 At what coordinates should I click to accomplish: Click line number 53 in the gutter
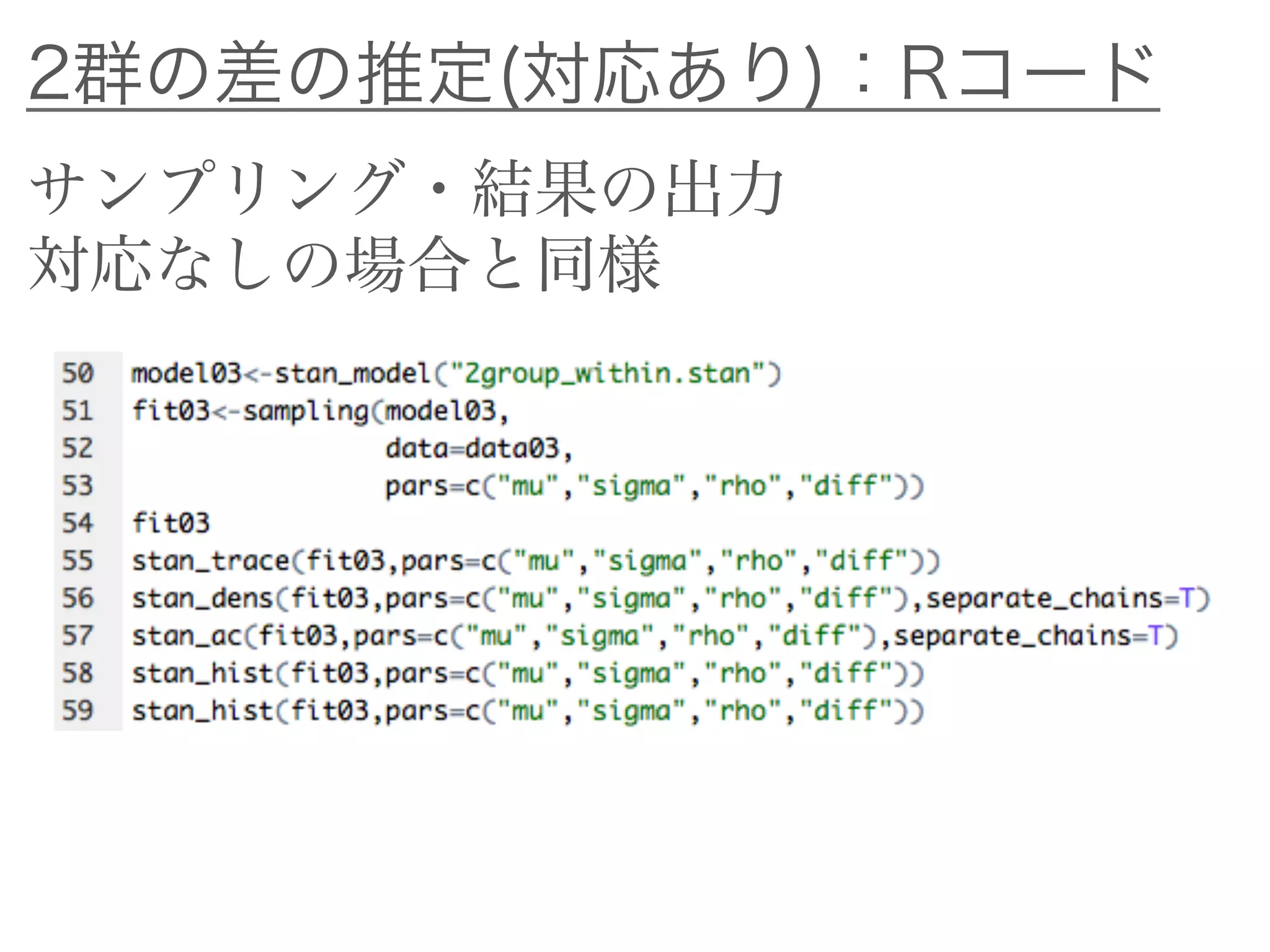coord(78,487)
